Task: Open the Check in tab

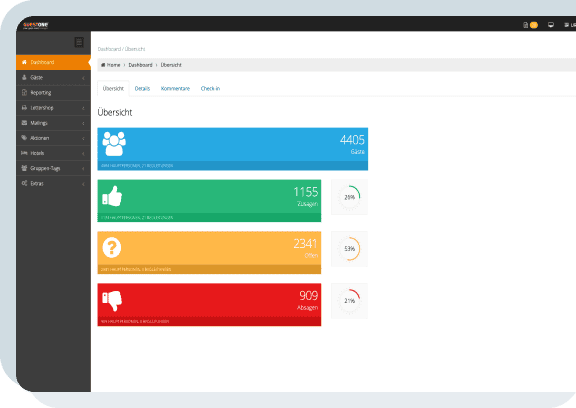Action: pos(210,89)
